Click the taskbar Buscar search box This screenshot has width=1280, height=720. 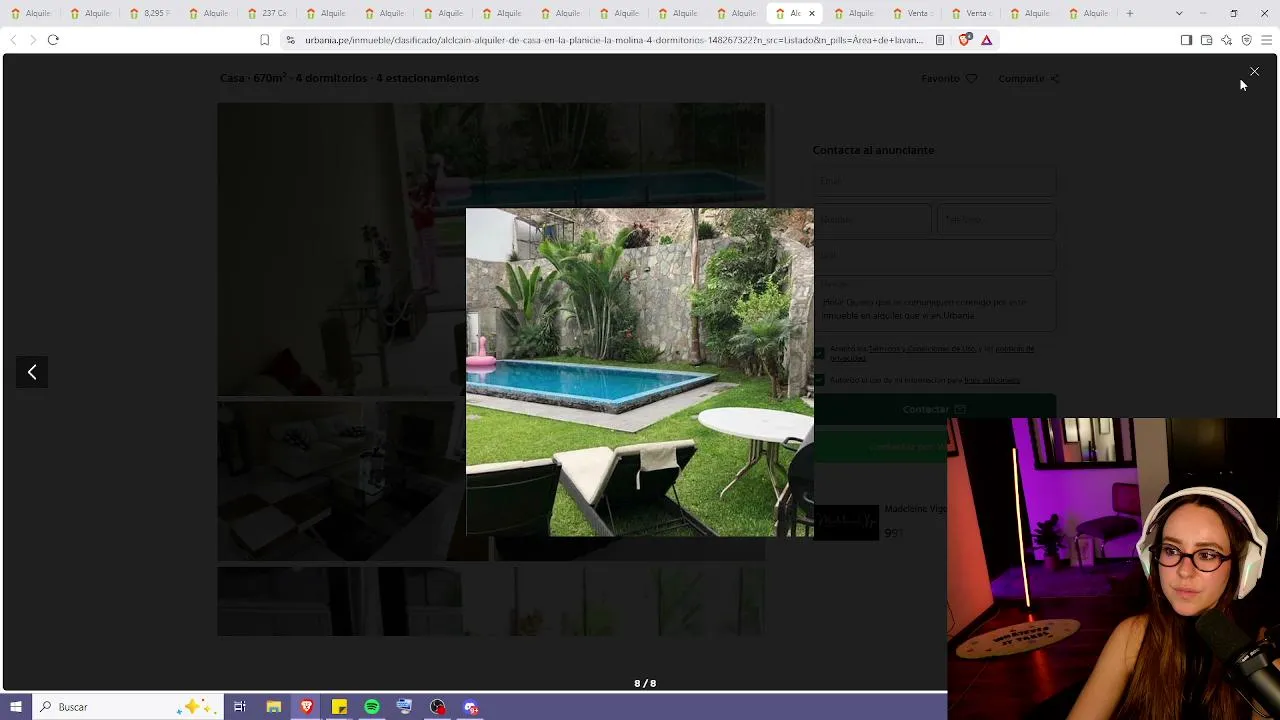(127, 707)
